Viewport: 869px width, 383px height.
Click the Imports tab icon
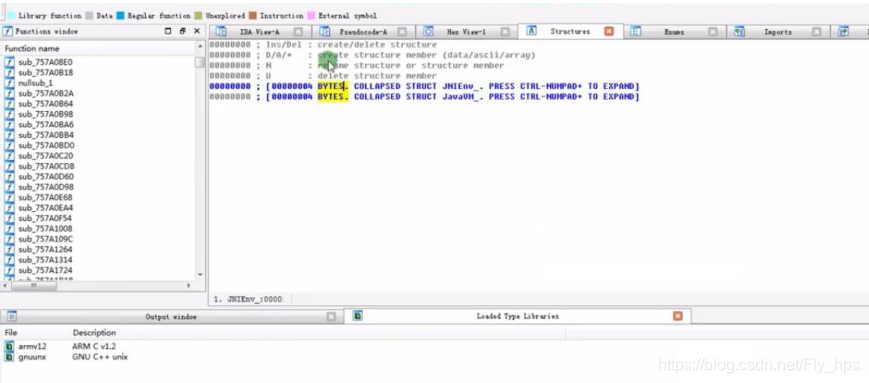coord(739,32)
